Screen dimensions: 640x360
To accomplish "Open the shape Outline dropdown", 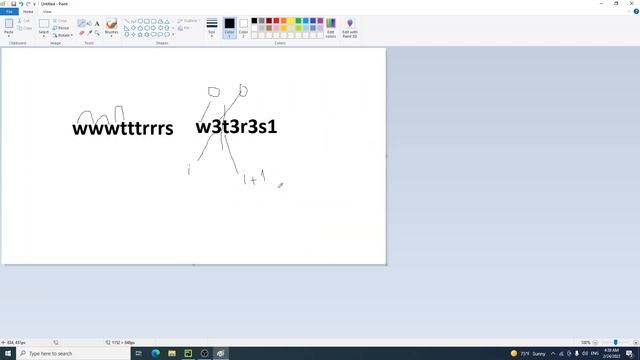I will click(x=188, y=21).
